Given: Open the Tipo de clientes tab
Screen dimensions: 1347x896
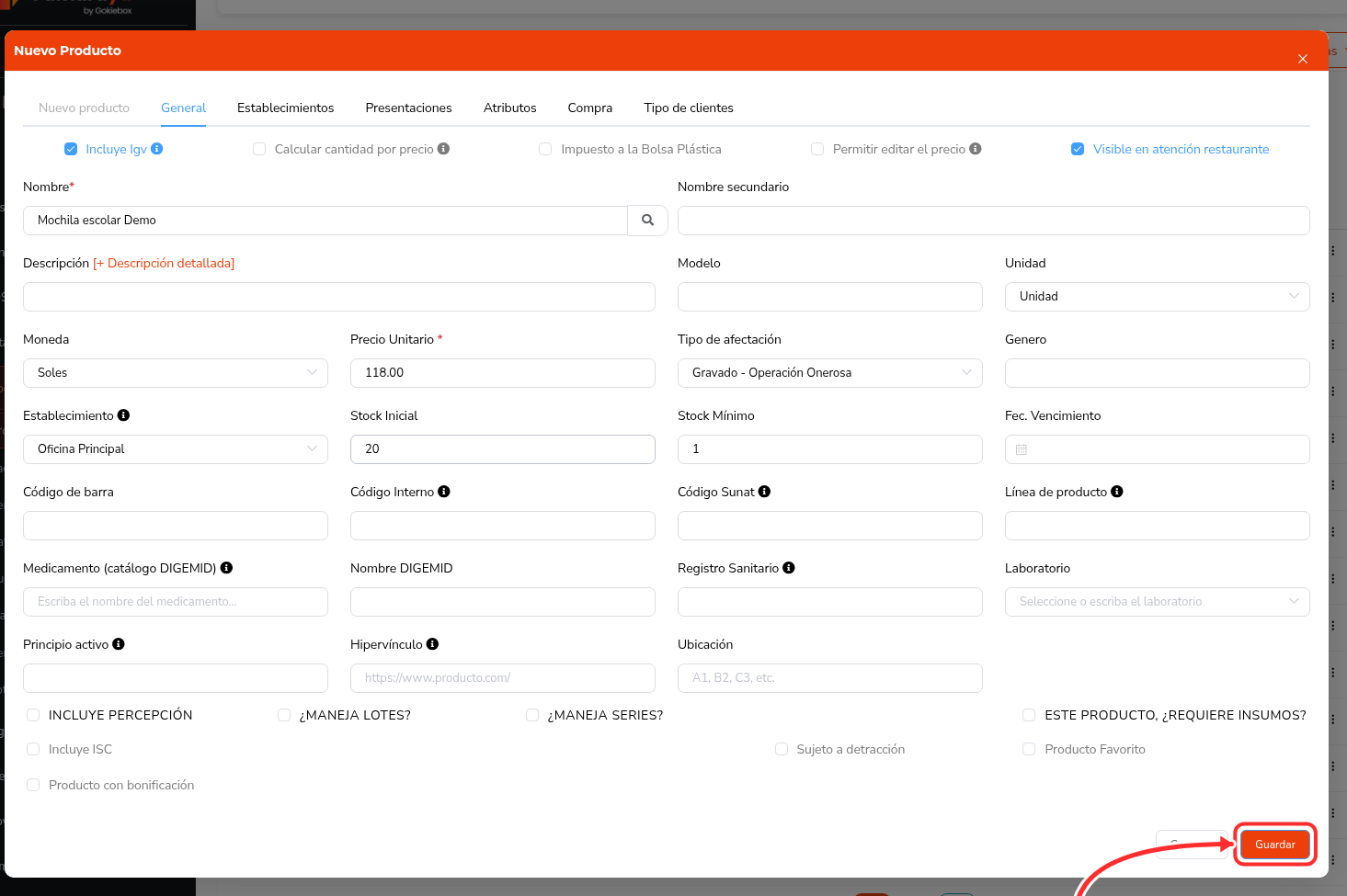Looking at the screenshot, I should point(689,108).
